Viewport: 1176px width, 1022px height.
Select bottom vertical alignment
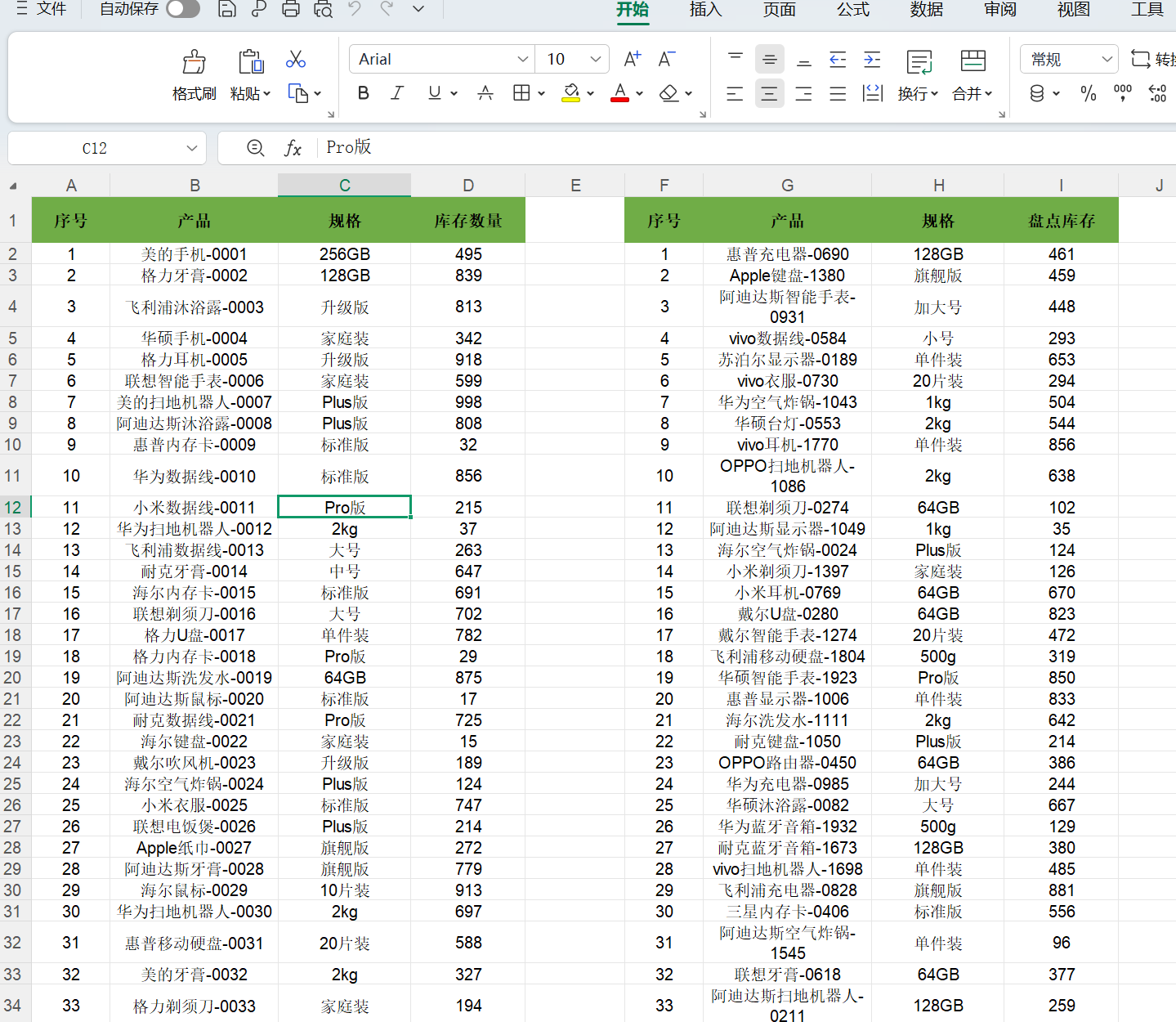pyautogui.click(x=804, y=59)
